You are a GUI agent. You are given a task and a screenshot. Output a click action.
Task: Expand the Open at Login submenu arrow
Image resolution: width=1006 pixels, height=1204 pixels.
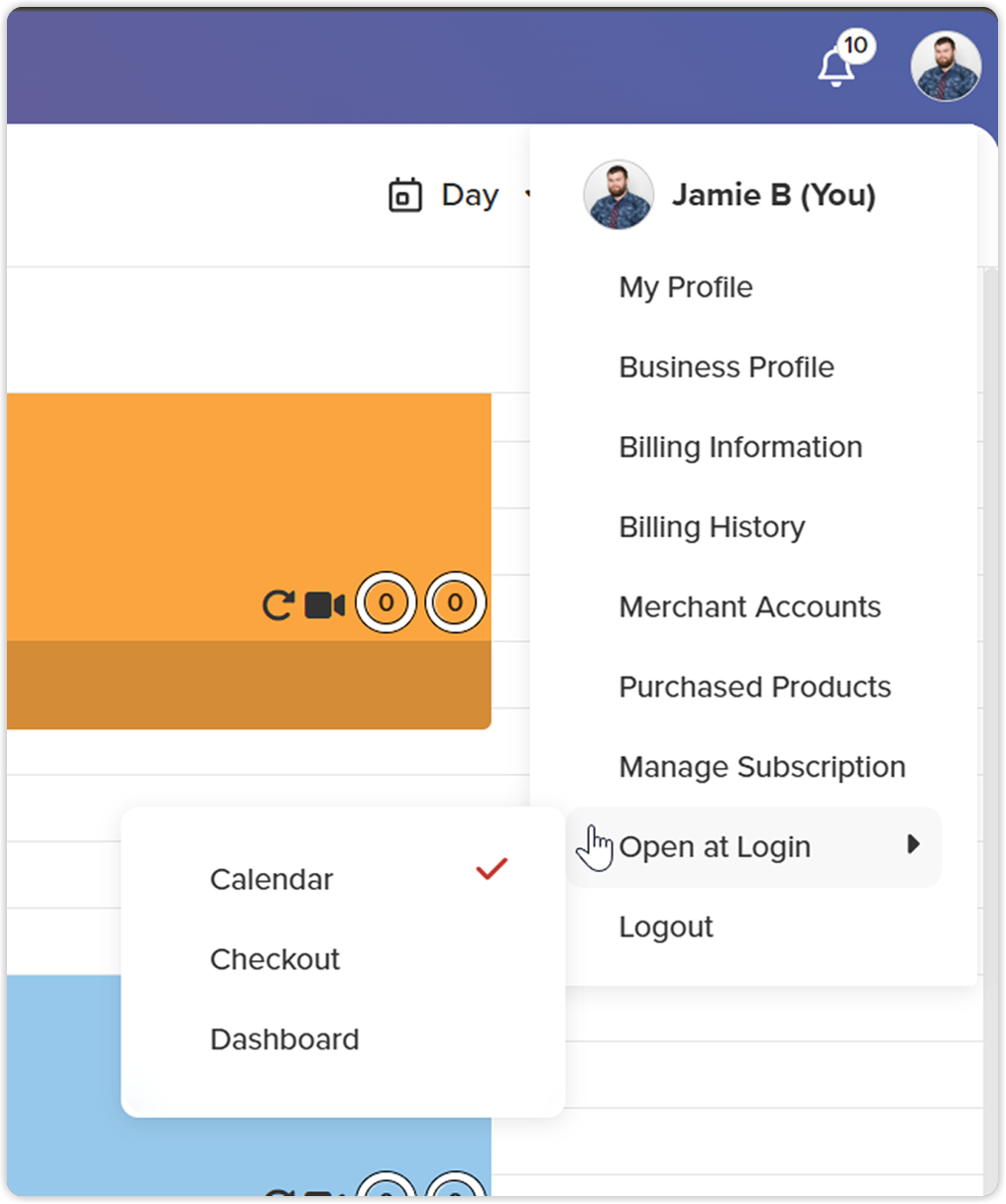pyautogui.click(x=913, y=844)
